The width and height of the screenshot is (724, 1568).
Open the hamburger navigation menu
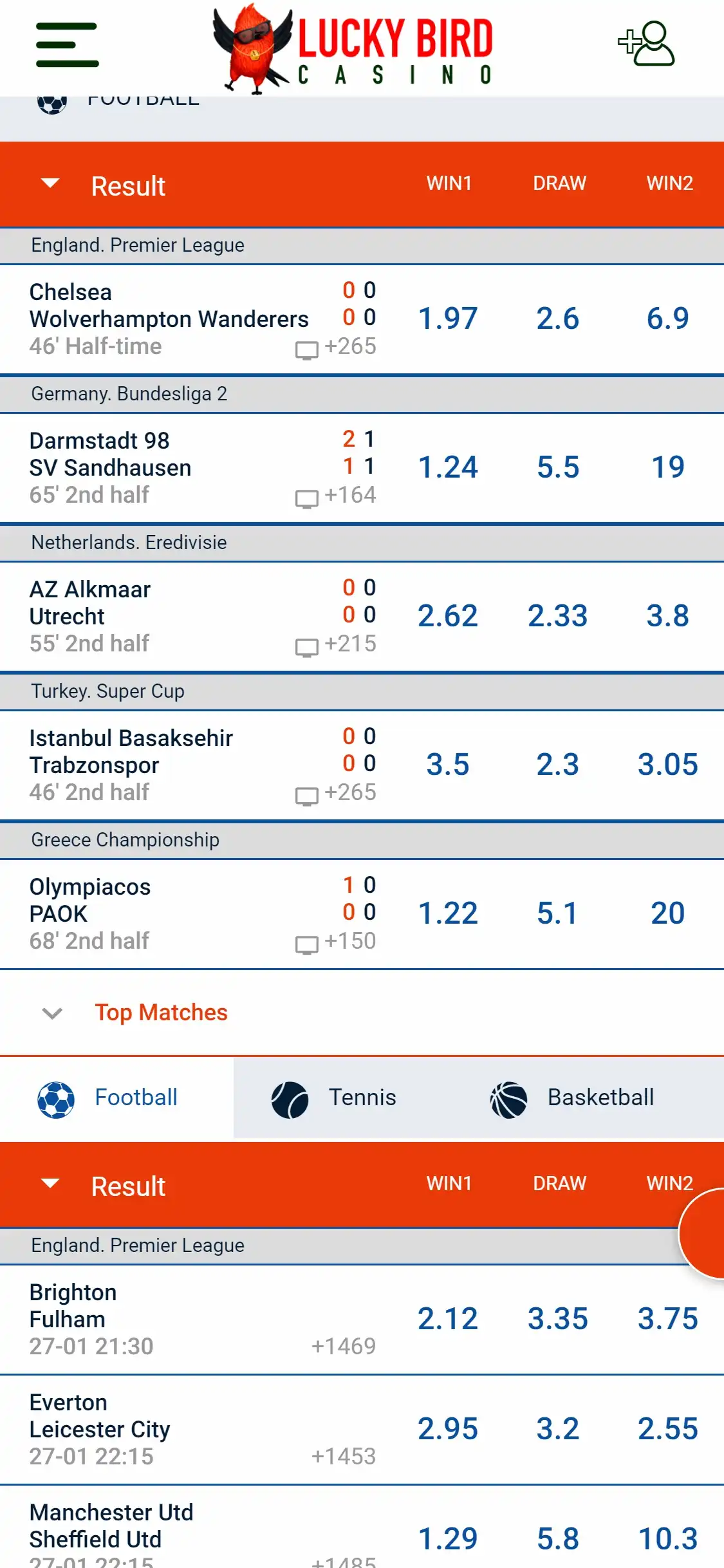pyautogui.click(x=67, y=45)
